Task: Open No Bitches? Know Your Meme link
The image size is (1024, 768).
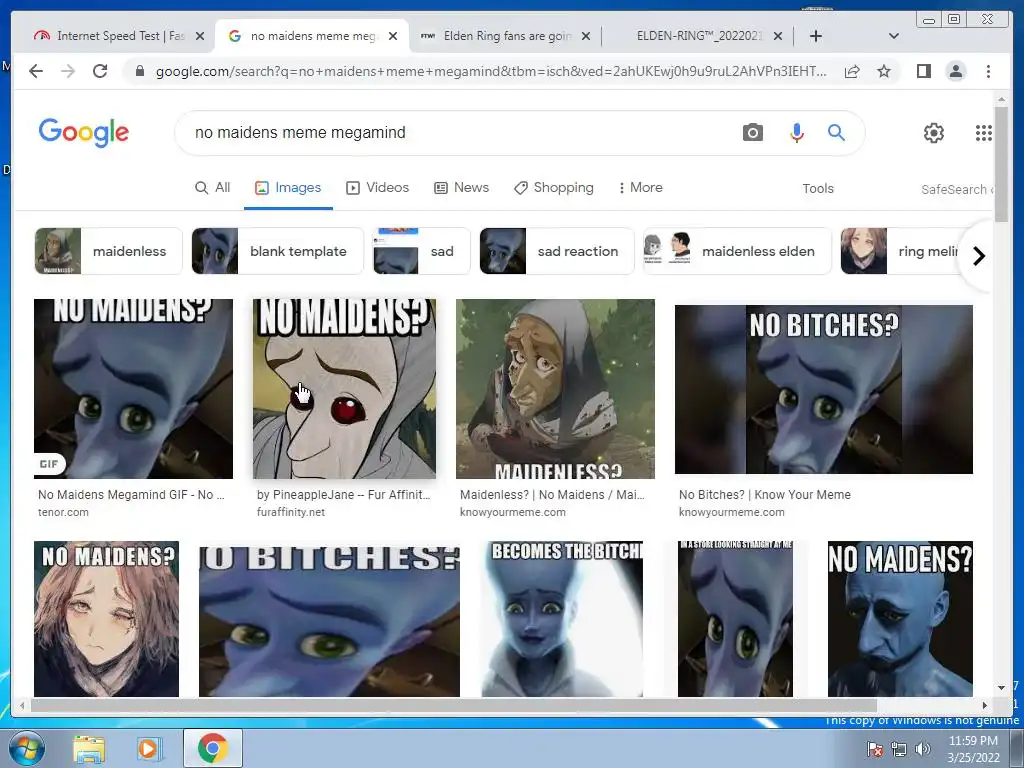Action: [765, 495]
